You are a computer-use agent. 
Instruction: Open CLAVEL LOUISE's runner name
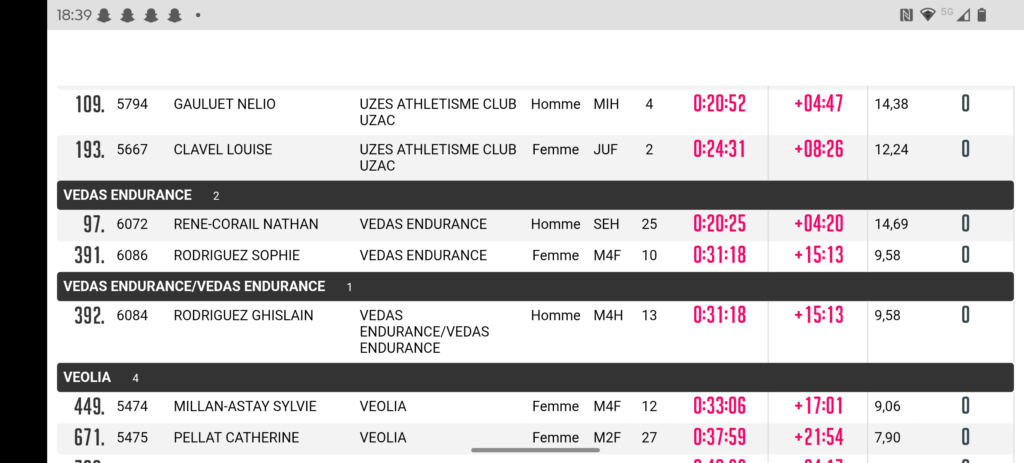pyautogui.click(x=223, y=150)
